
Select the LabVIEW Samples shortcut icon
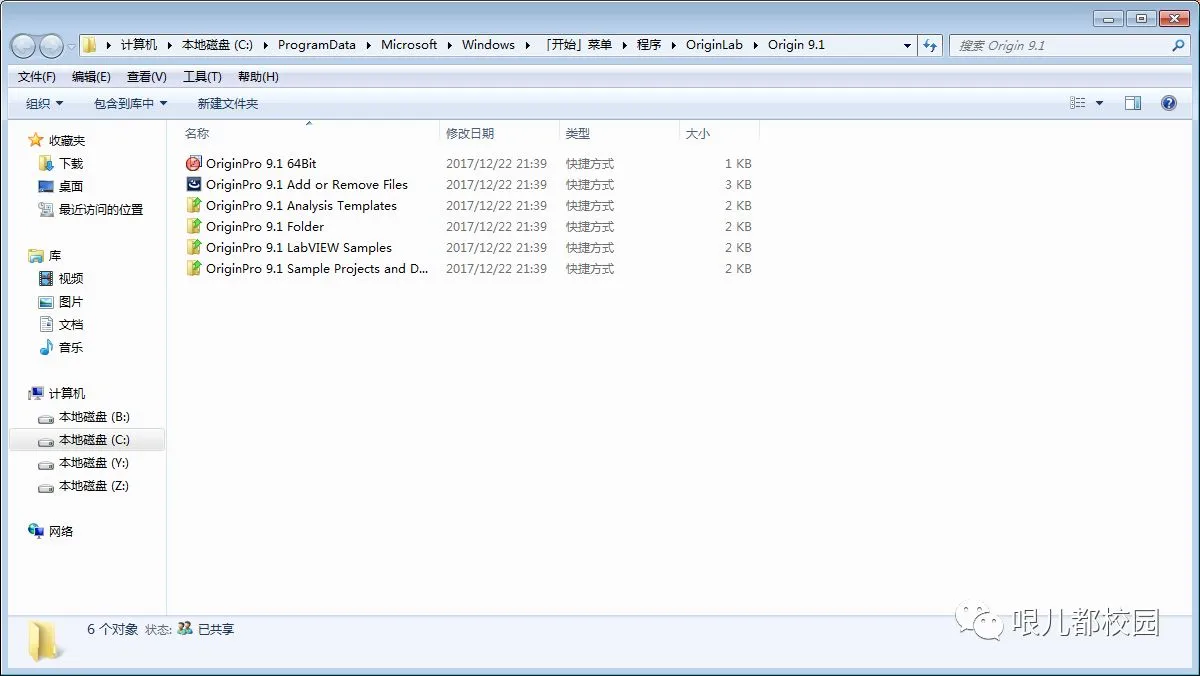point(194,247)
